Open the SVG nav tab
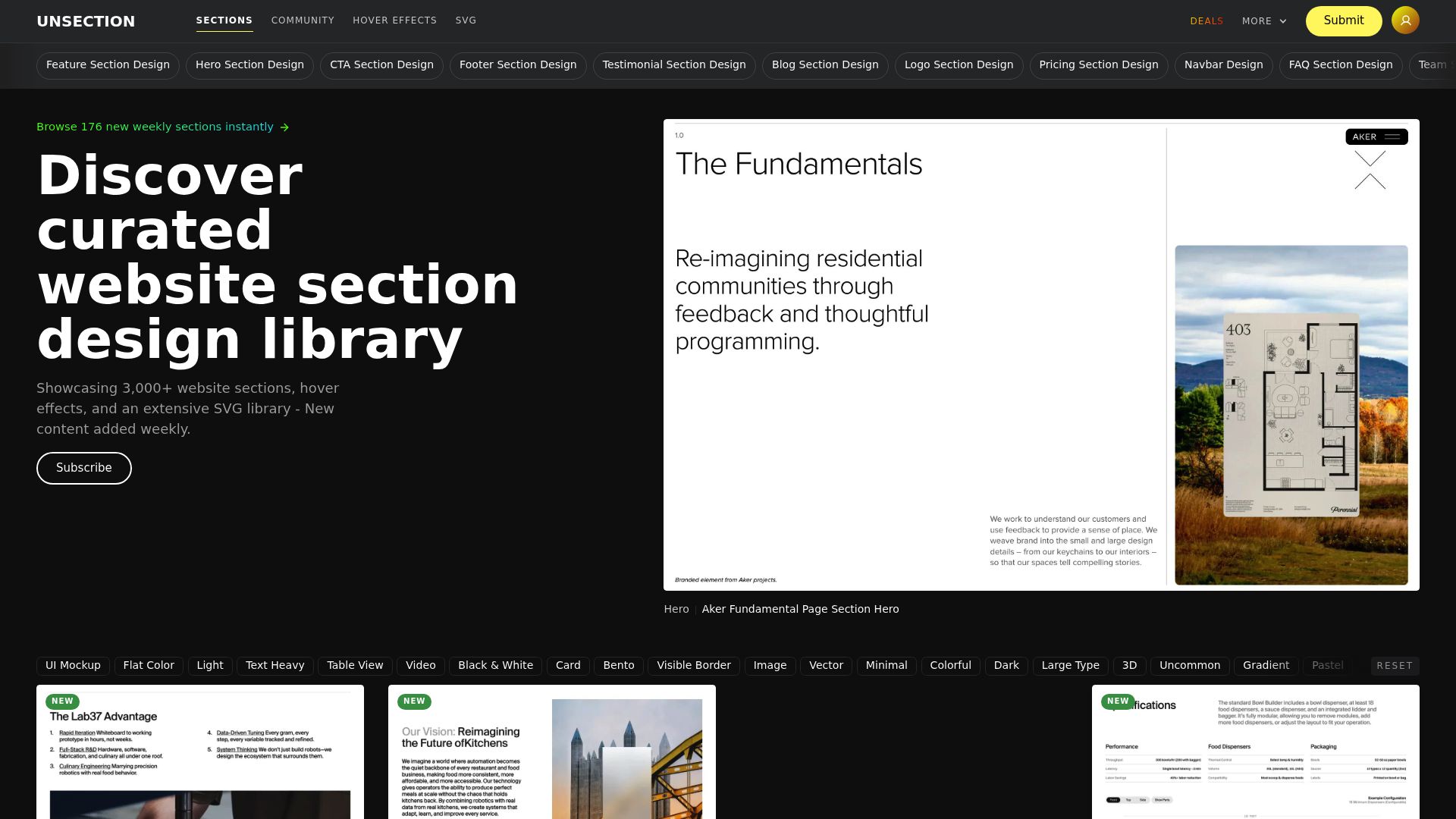 tap(466, 20)
